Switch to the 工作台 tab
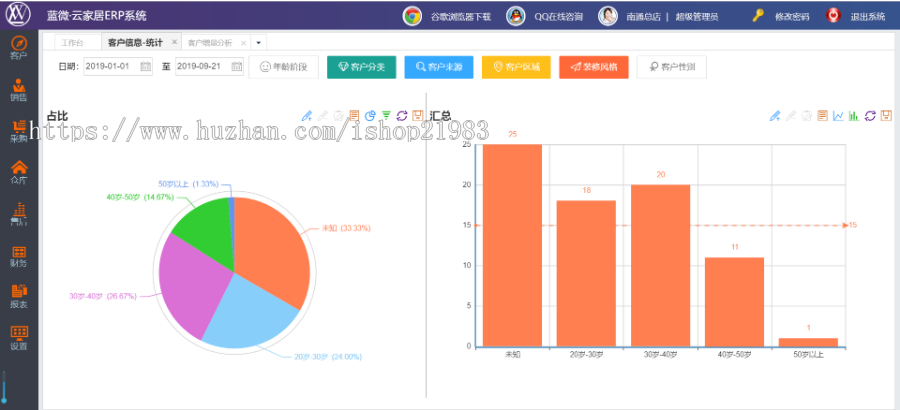Screen dimensions: 900x410 [72, 43]
